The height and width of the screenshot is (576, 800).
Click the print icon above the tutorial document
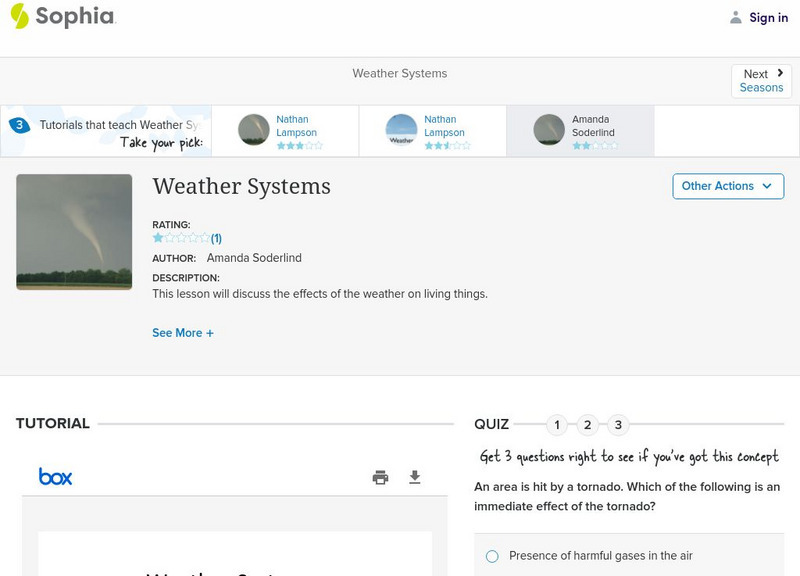(x=380, y=478)
